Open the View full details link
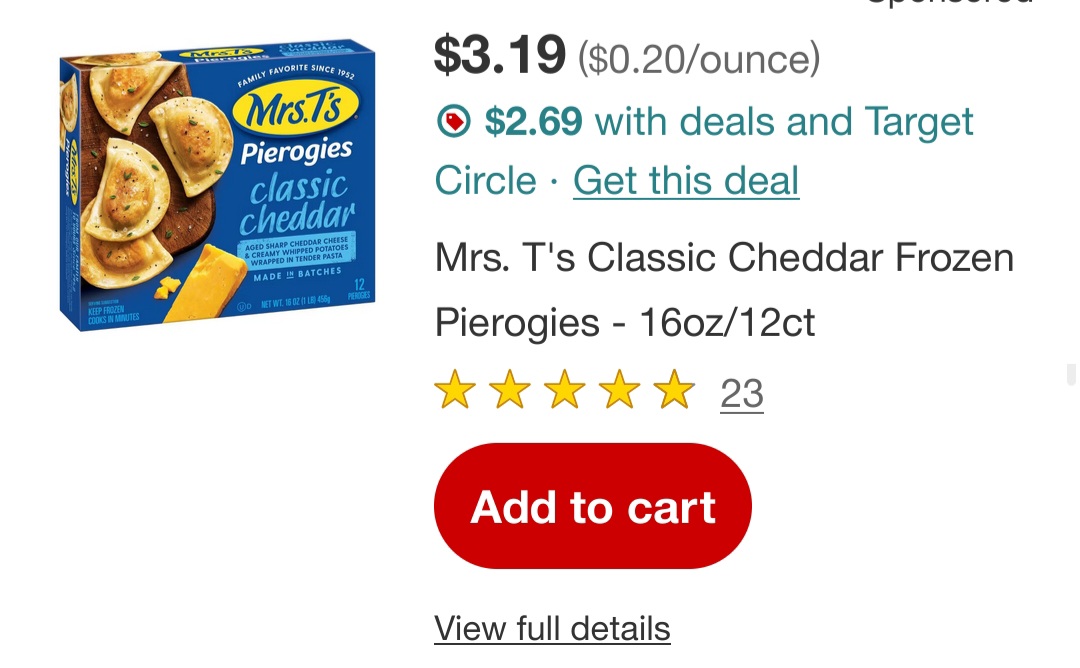The width and height of the screenshot is (1080, 668). point(552,629)
